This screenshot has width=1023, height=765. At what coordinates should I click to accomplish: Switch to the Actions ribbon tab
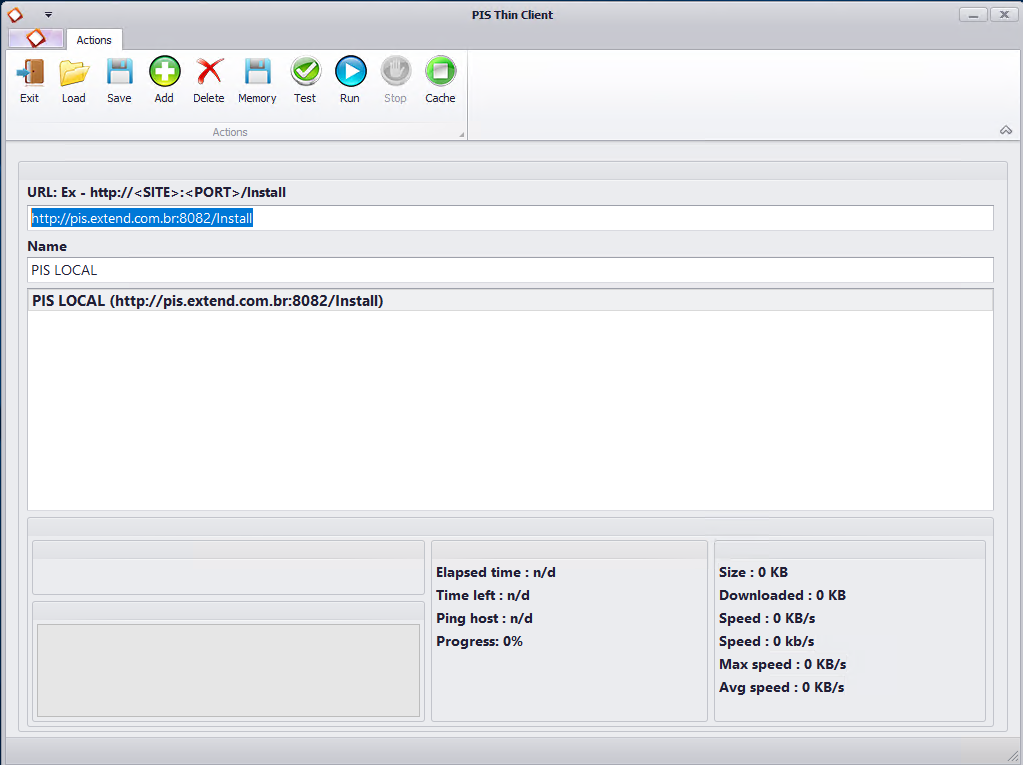[x=94, y=40]
